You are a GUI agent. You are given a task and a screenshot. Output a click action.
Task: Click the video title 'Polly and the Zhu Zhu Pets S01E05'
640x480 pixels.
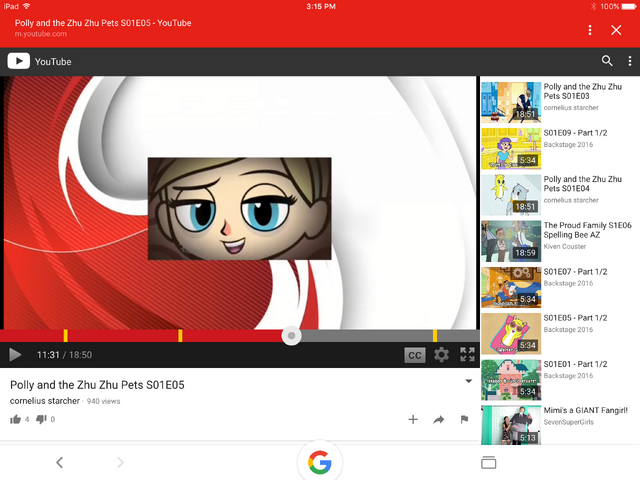pyautogui.click(x=97, y=384)
